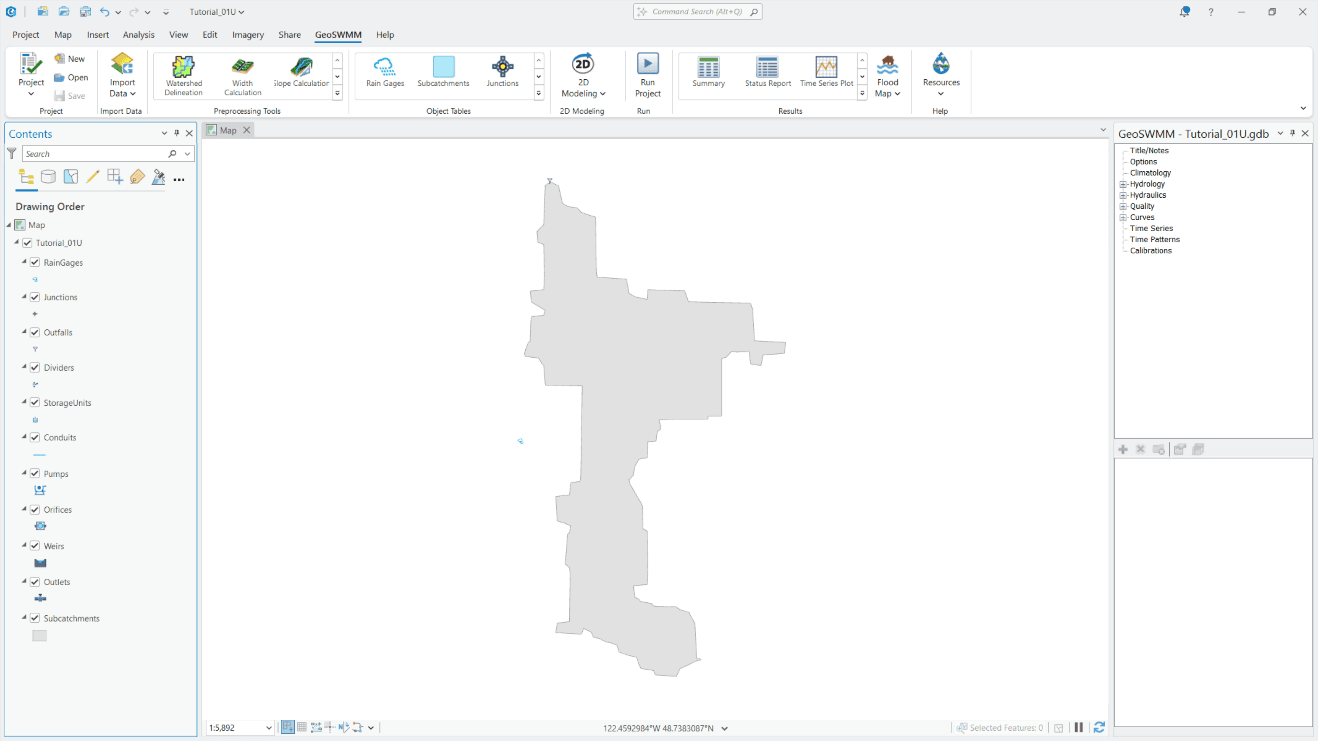
Task: Open the Width Calculation tool
Action: [x=241, y=75]
